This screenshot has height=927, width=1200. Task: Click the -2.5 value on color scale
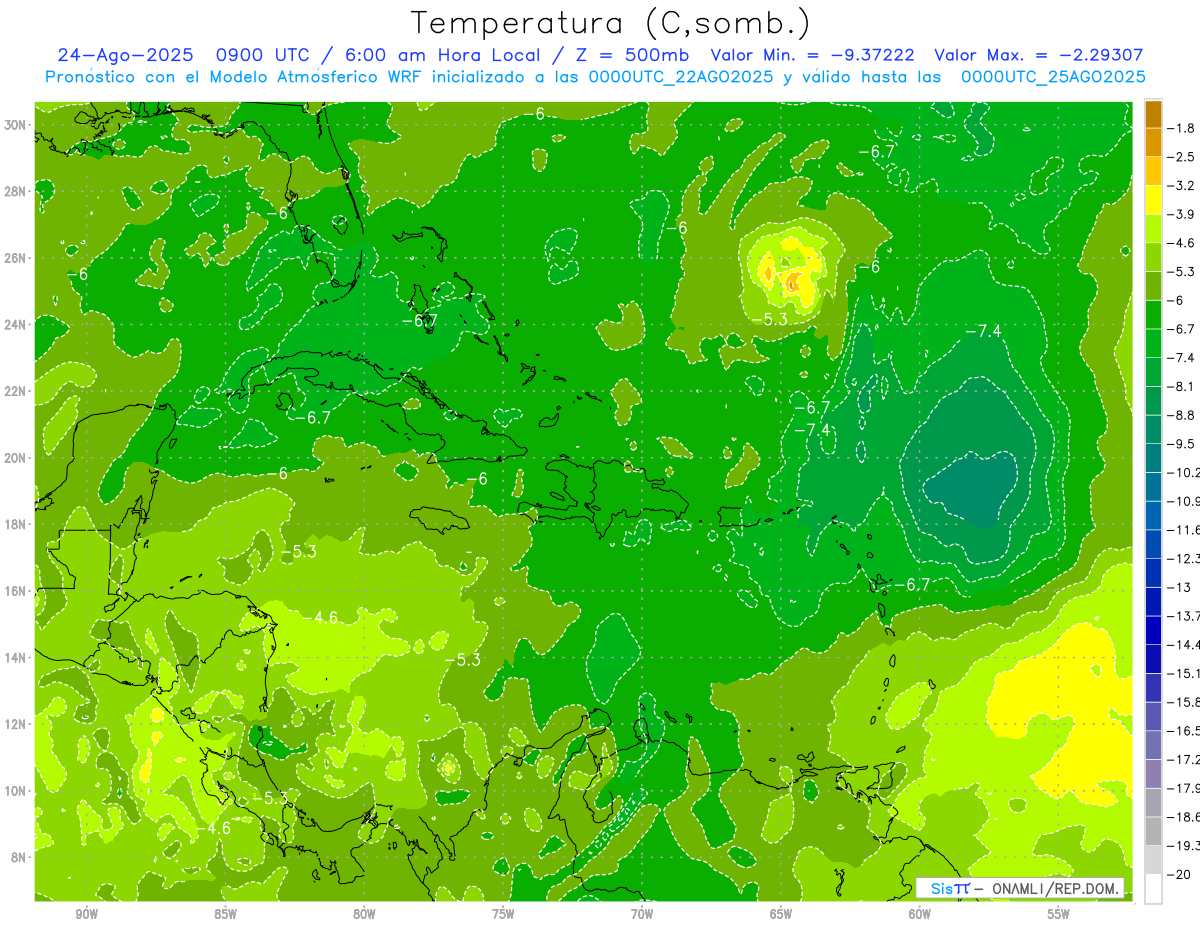click(x=1182, y=157)
